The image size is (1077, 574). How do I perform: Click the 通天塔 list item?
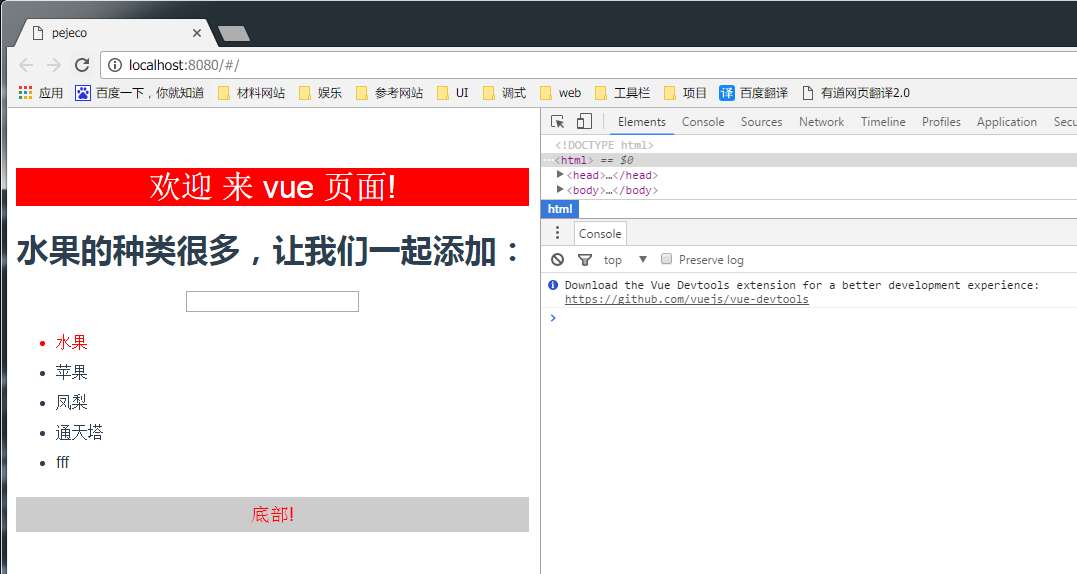coord(79,433)
